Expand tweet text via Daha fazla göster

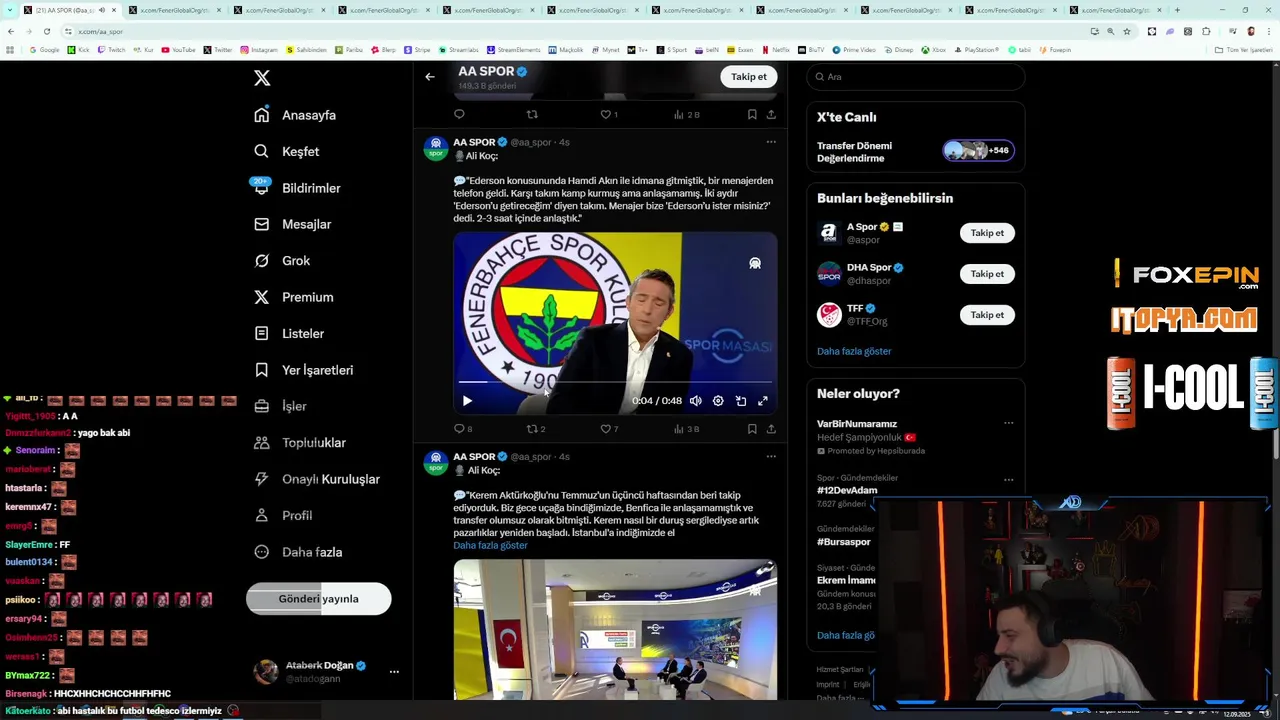tap(490, 546)
